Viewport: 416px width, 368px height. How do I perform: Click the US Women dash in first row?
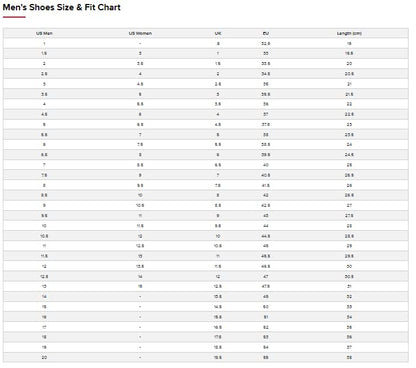[140, 44]
